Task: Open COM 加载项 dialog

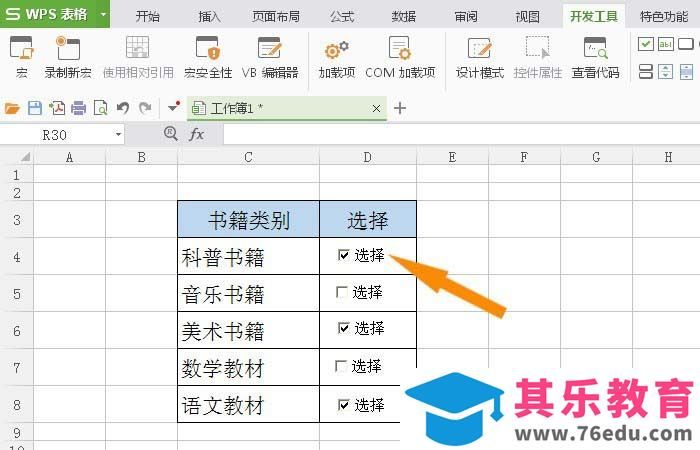Action: (400, 57)
